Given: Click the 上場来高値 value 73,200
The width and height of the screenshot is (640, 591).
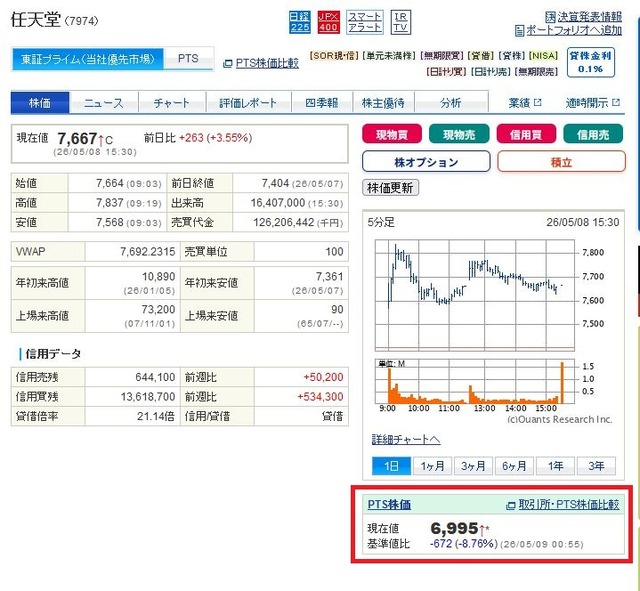Looking at the screenshot, I should pyautogui.click(x=158, y=309).
